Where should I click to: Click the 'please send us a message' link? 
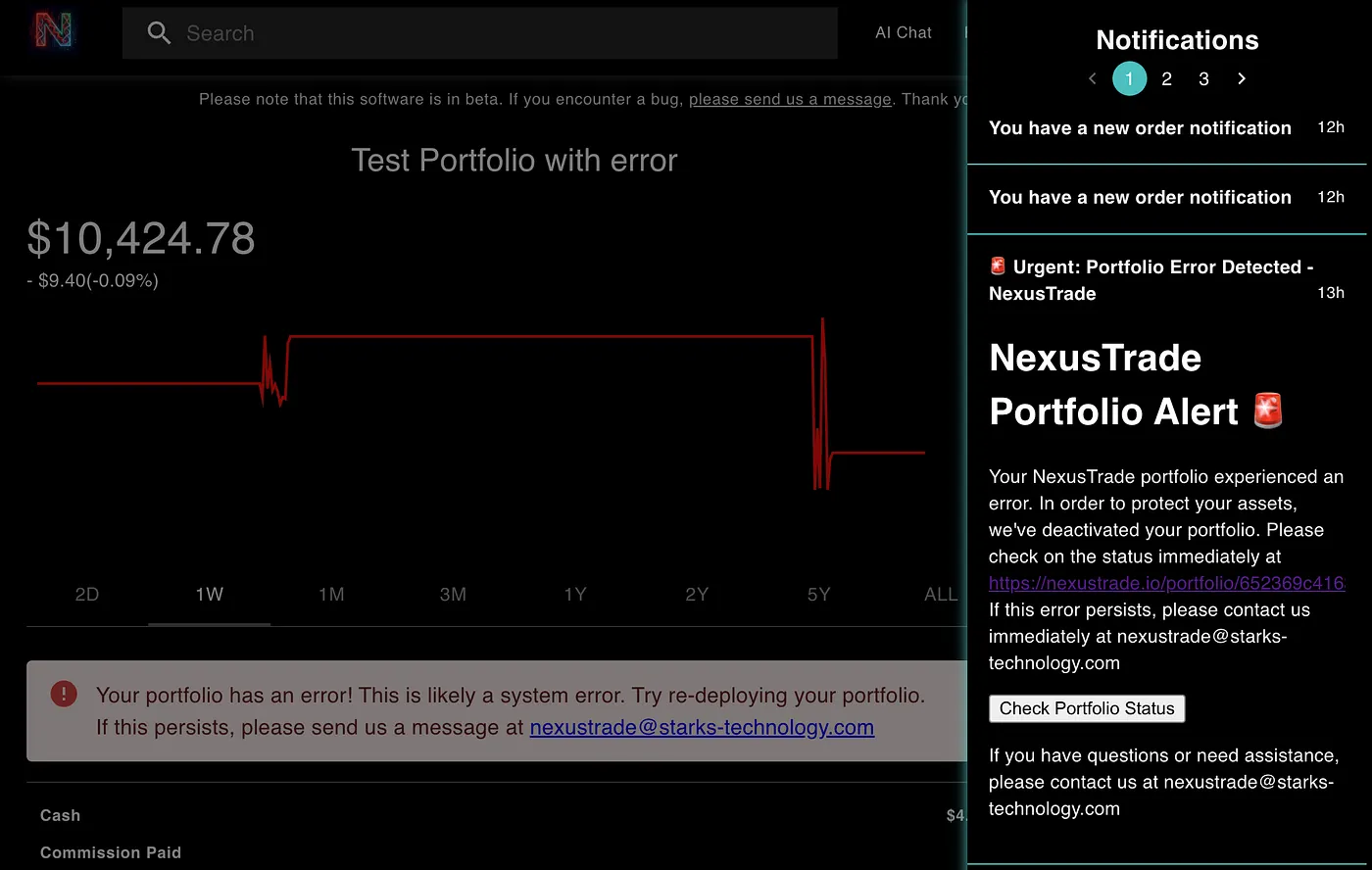coord(790,99)
